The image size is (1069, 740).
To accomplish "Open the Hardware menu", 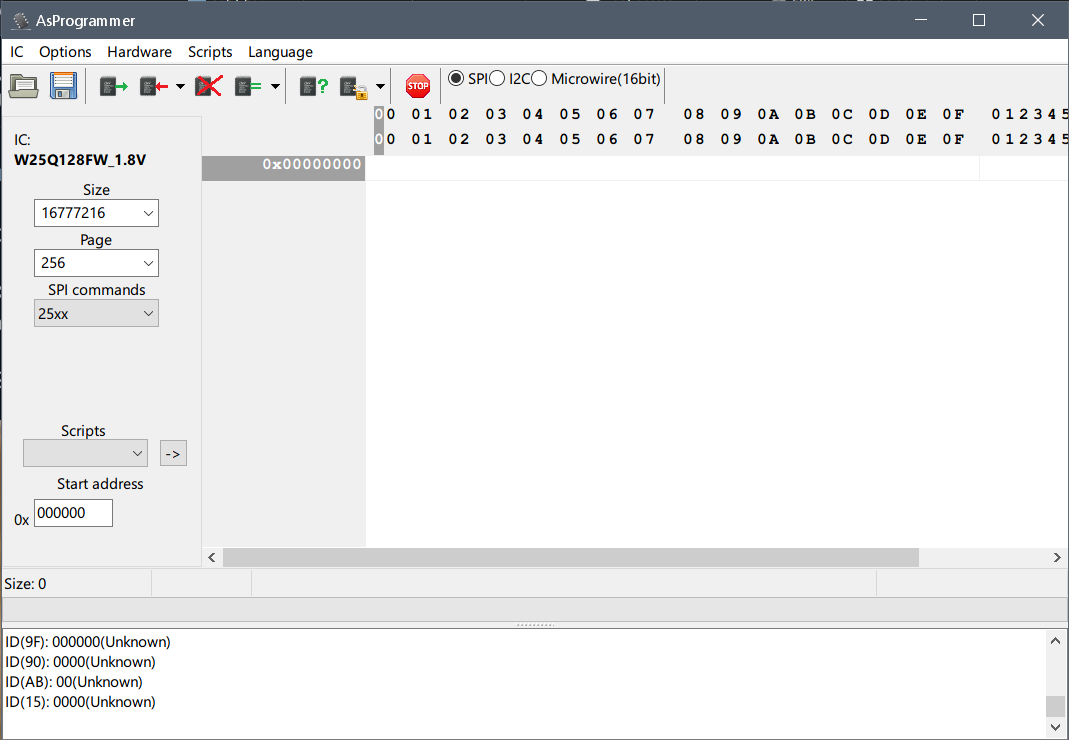I will 139,52.
